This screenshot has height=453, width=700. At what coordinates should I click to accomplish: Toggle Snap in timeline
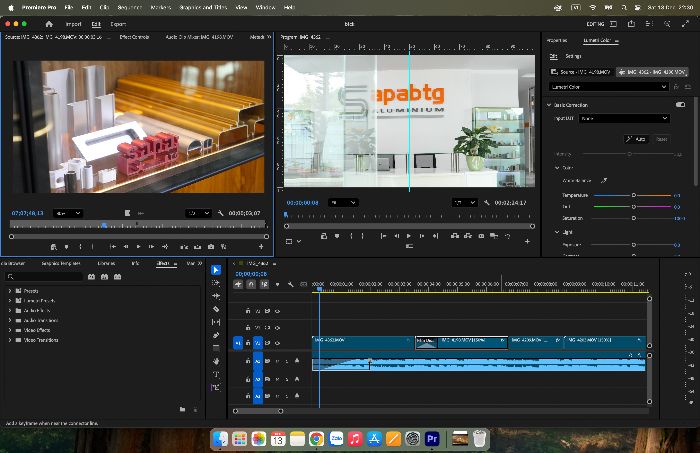coord(251,284)
